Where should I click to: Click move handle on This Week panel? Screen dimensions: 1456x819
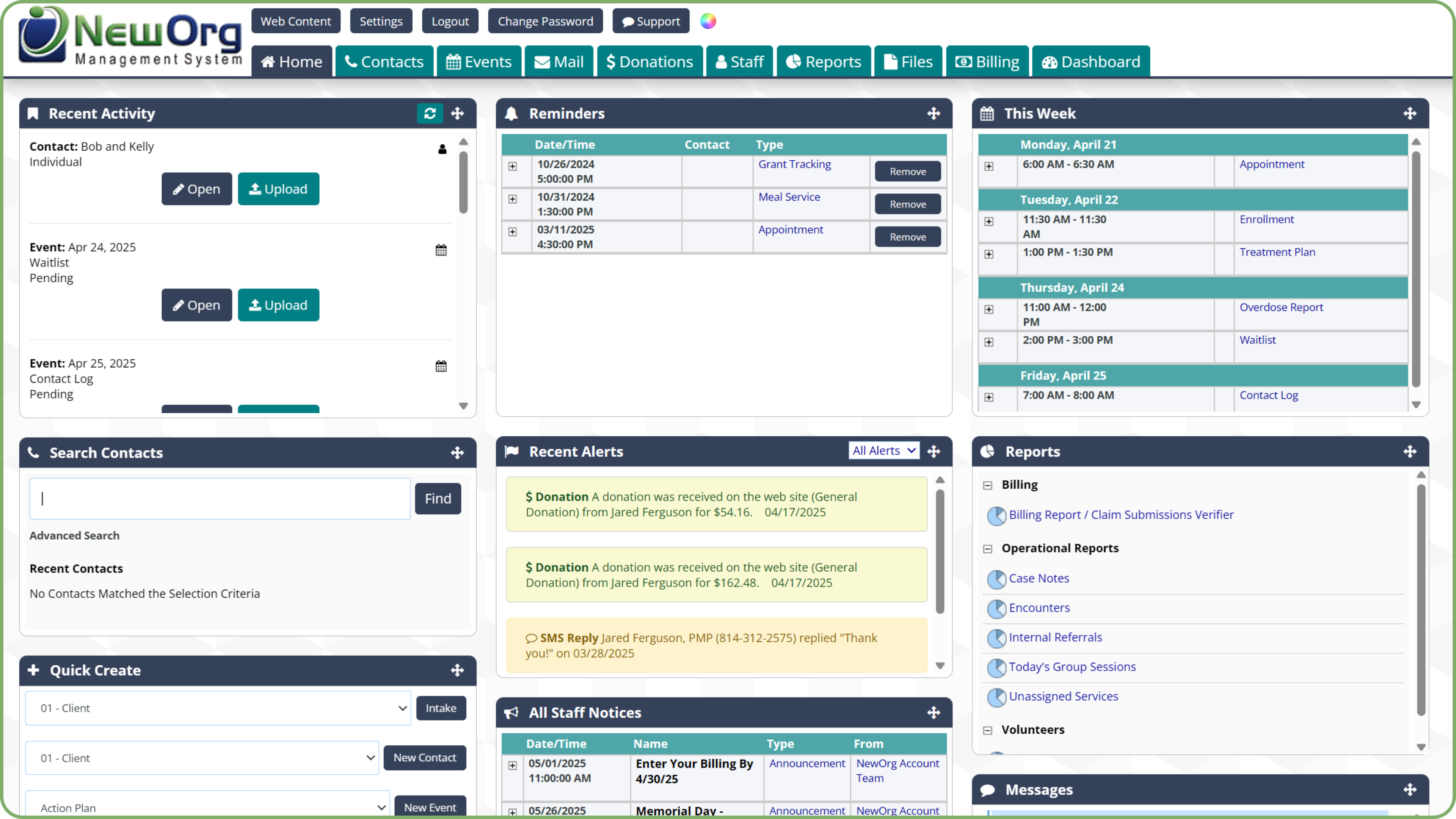(x=1410, y=114)
